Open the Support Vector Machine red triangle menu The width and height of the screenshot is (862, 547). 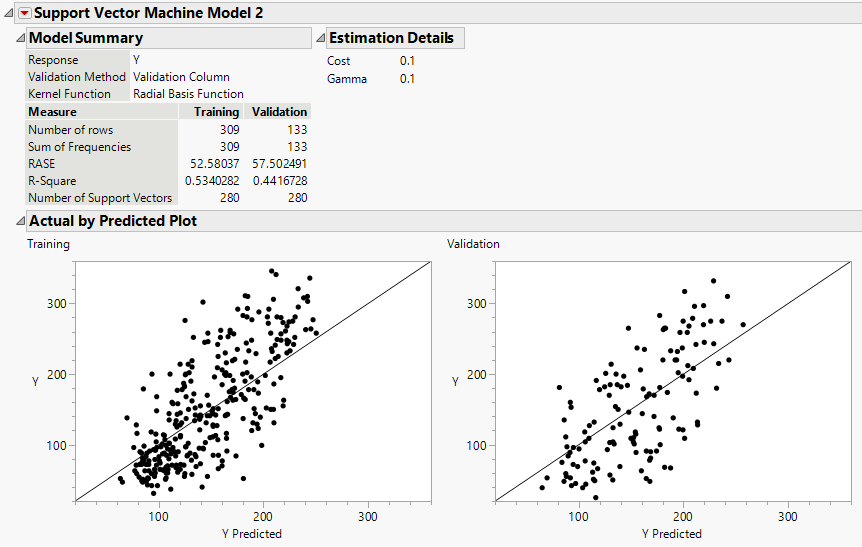click(x=25, y=13)
